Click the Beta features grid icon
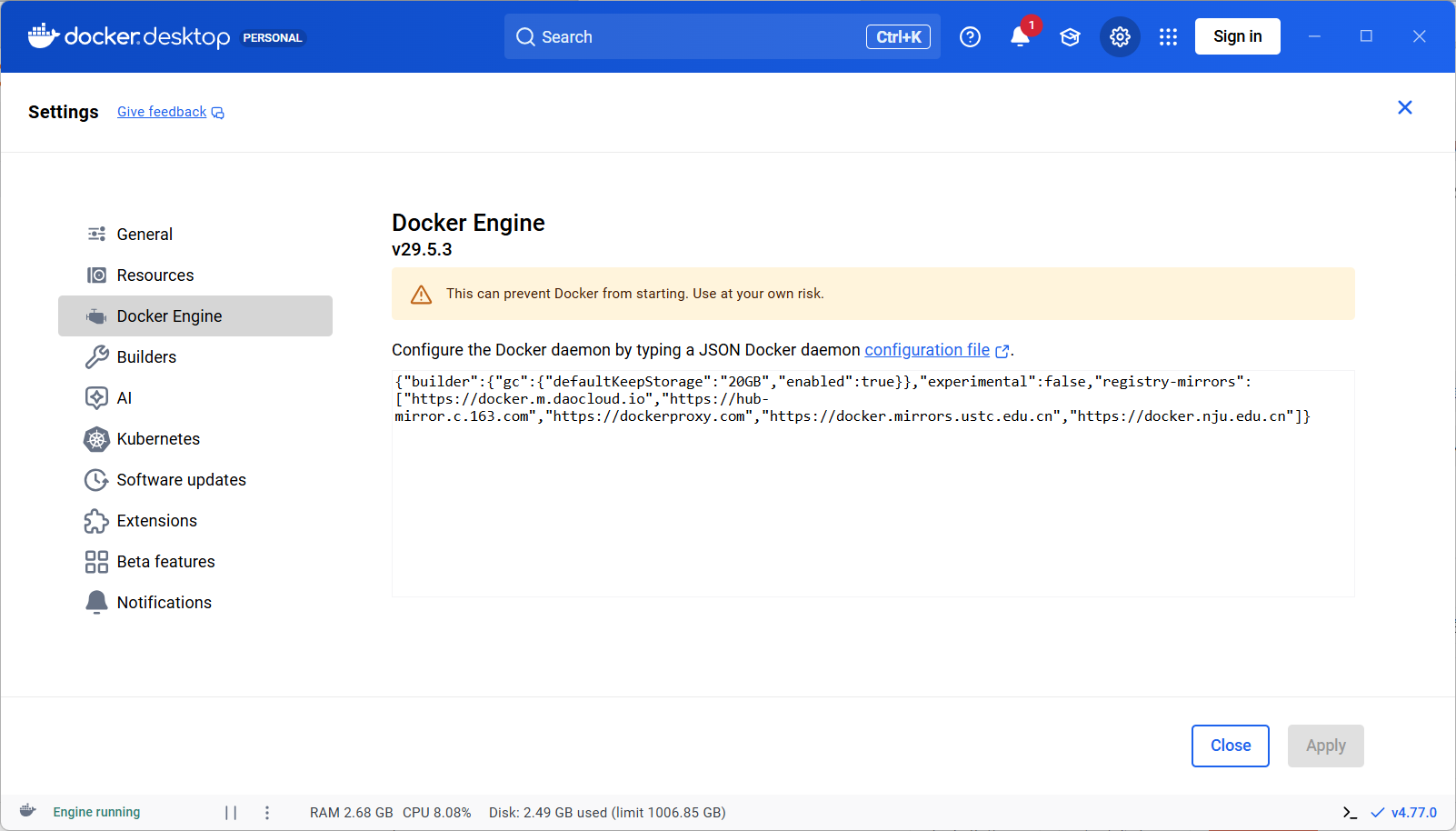Image resolution: width=1456 pixels, height=831 pixels. [96, 561]
